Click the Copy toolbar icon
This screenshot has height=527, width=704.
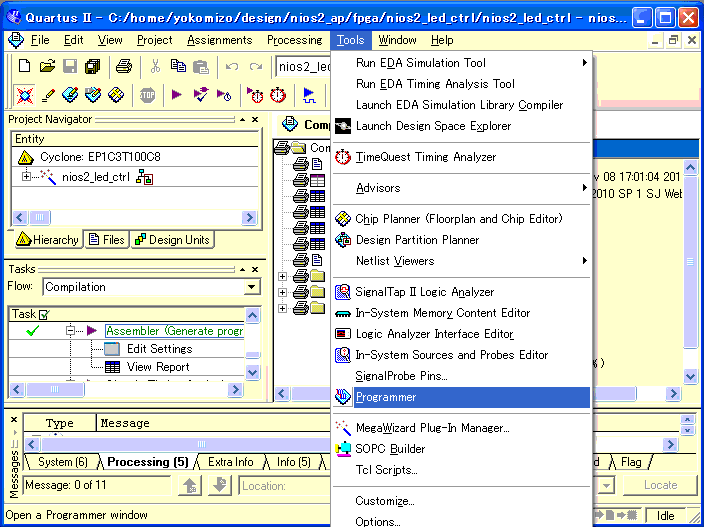178,66
